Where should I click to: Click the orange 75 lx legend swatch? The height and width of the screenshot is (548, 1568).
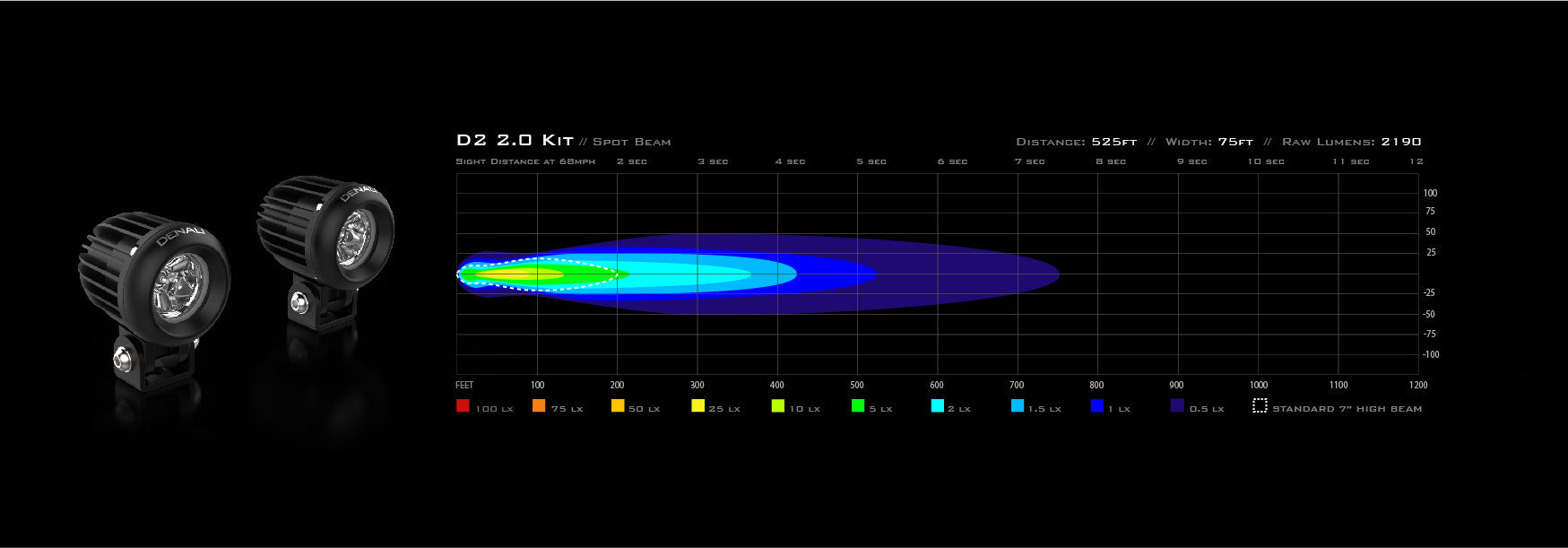(x=539, y=406)
